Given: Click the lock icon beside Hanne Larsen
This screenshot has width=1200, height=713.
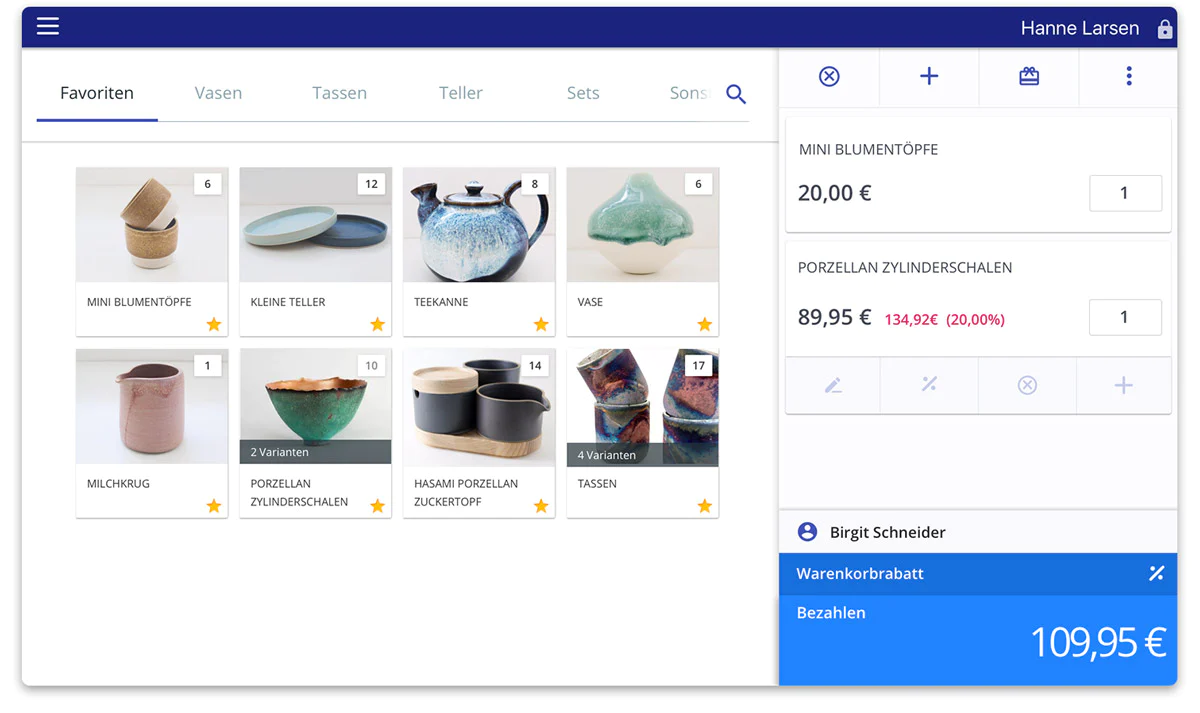Looking at the screenshot, I should tap(1165, 29).
